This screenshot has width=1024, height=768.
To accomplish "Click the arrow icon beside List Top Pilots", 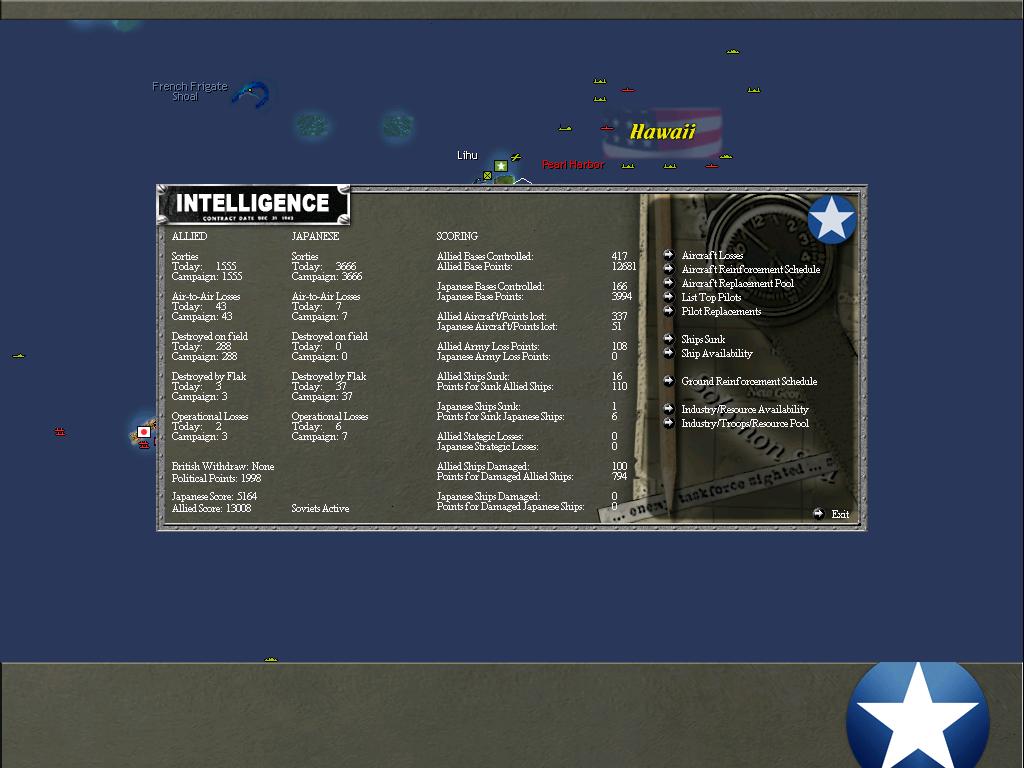I will click(x=668, y=296).
